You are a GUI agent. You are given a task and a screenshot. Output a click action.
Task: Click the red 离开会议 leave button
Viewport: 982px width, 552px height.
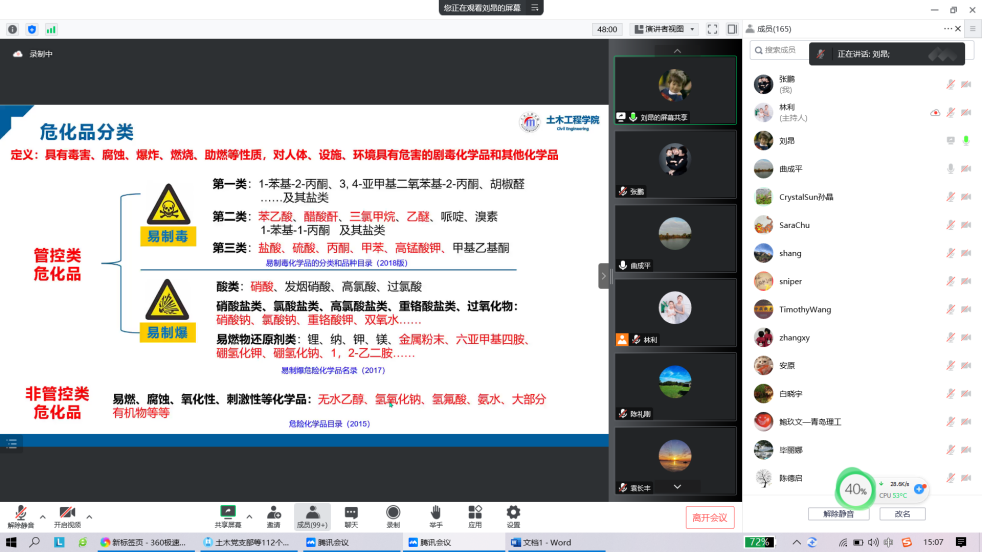click(710, 517)
